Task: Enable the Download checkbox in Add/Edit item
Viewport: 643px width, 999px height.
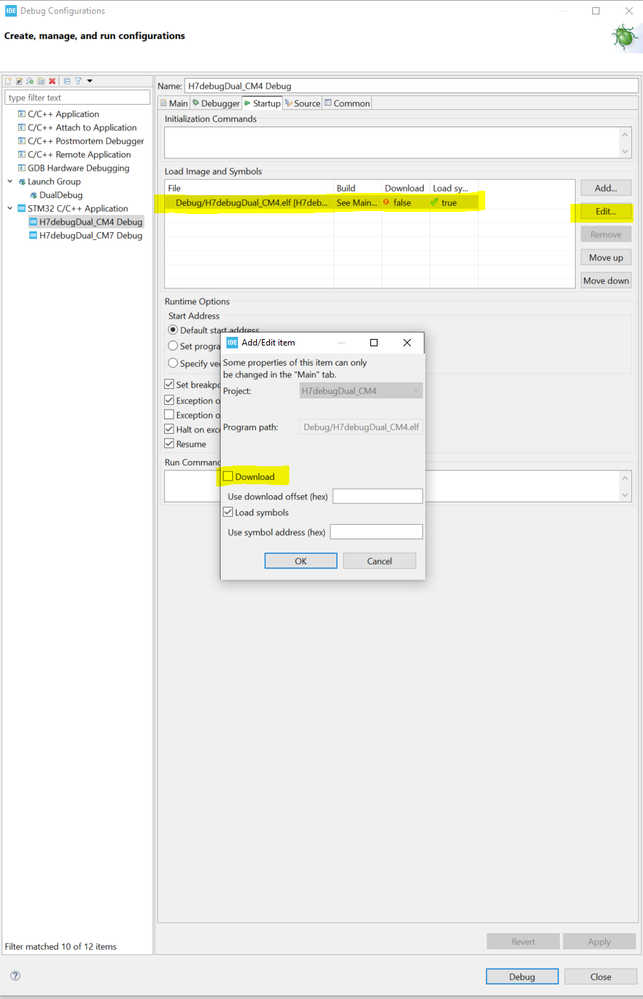Action: pos(228,476)
